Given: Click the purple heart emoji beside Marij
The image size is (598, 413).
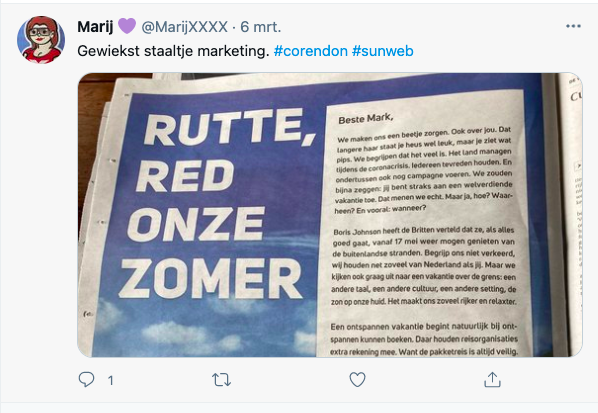Looking at the screenshot, I should point(127,26).
